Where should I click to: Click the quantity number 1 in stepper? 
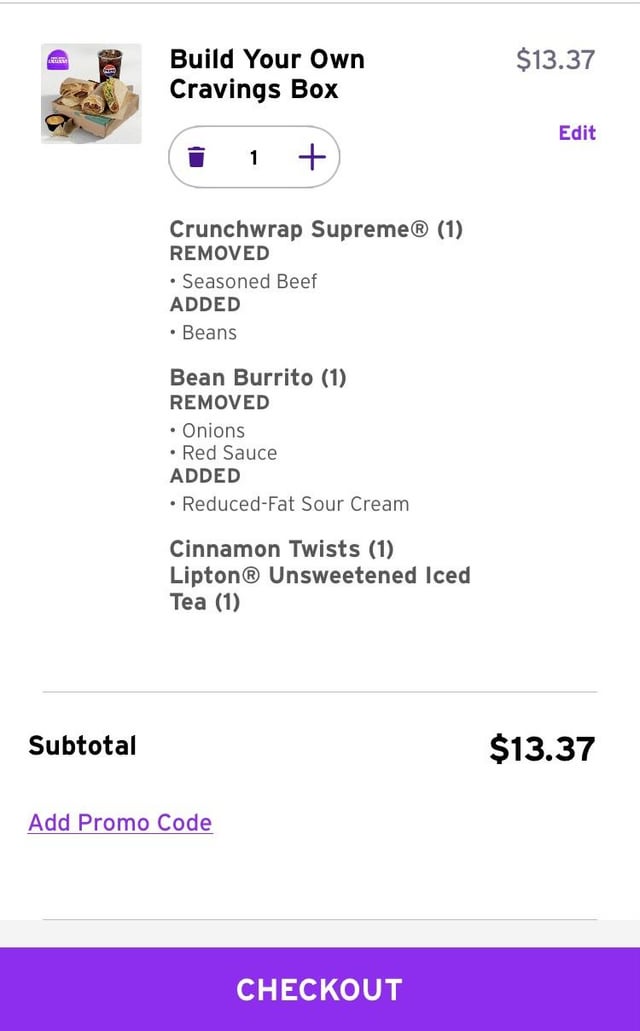point(254,157)
